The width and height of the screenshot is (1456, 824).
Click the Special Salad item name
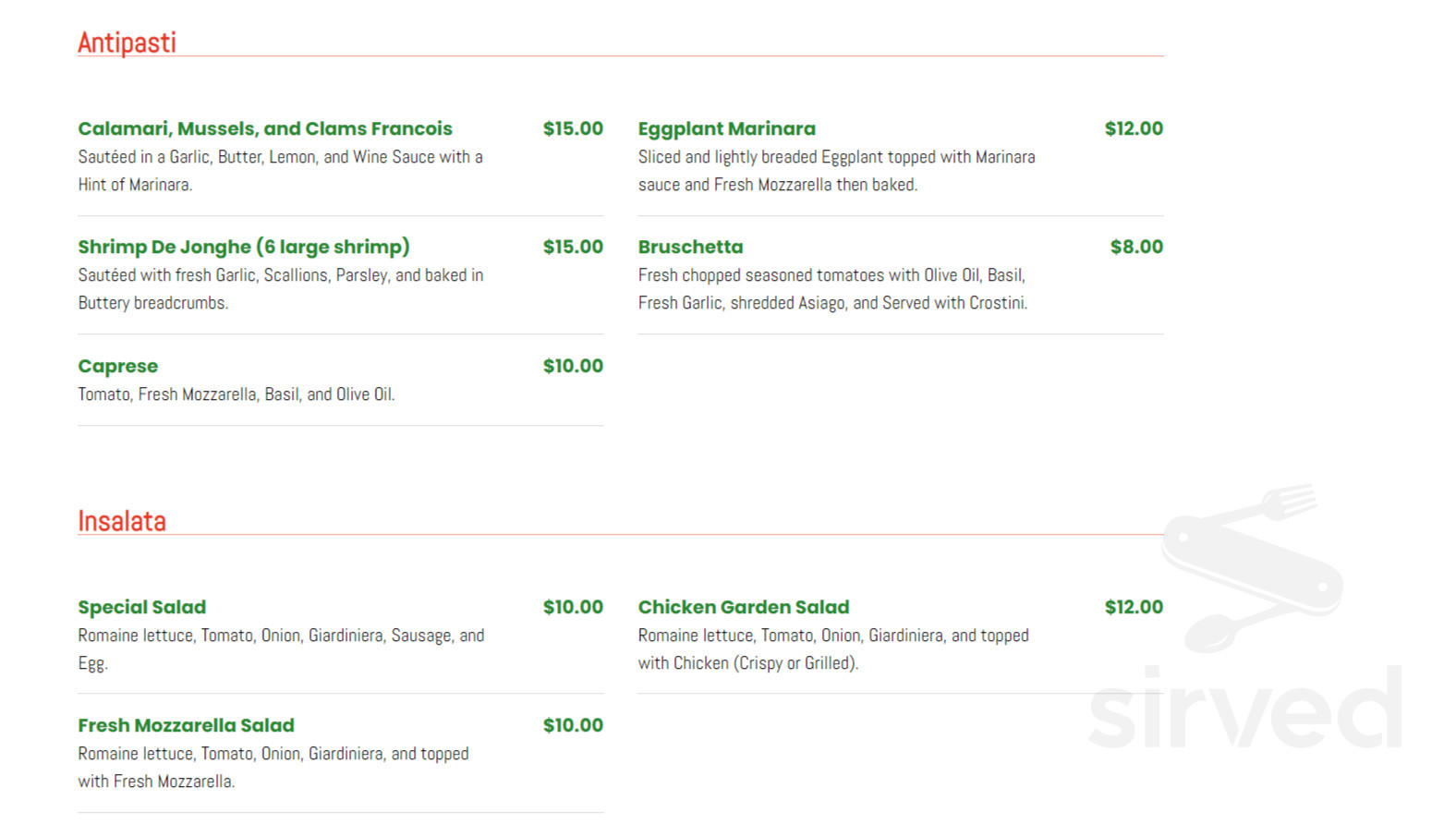tap(142, 607)
